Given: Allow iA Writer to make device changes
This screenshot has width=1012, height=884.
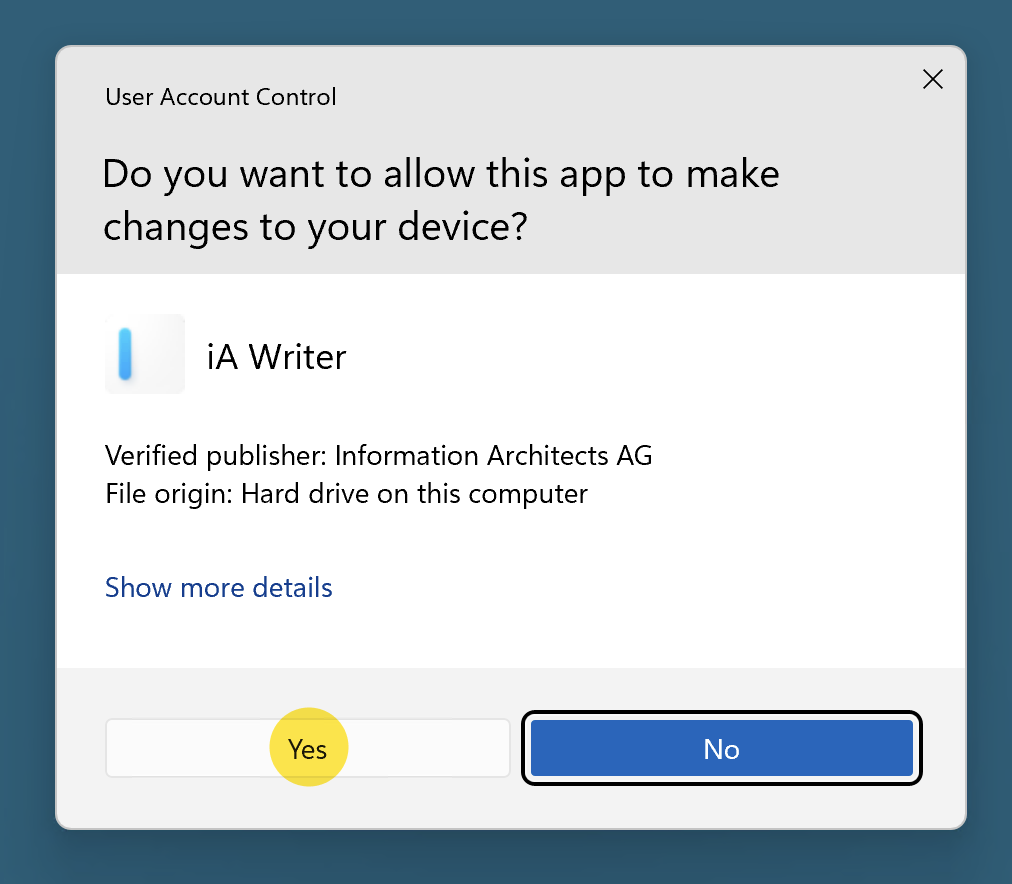Looking at the screenshot, I should (x=307, y=748).
